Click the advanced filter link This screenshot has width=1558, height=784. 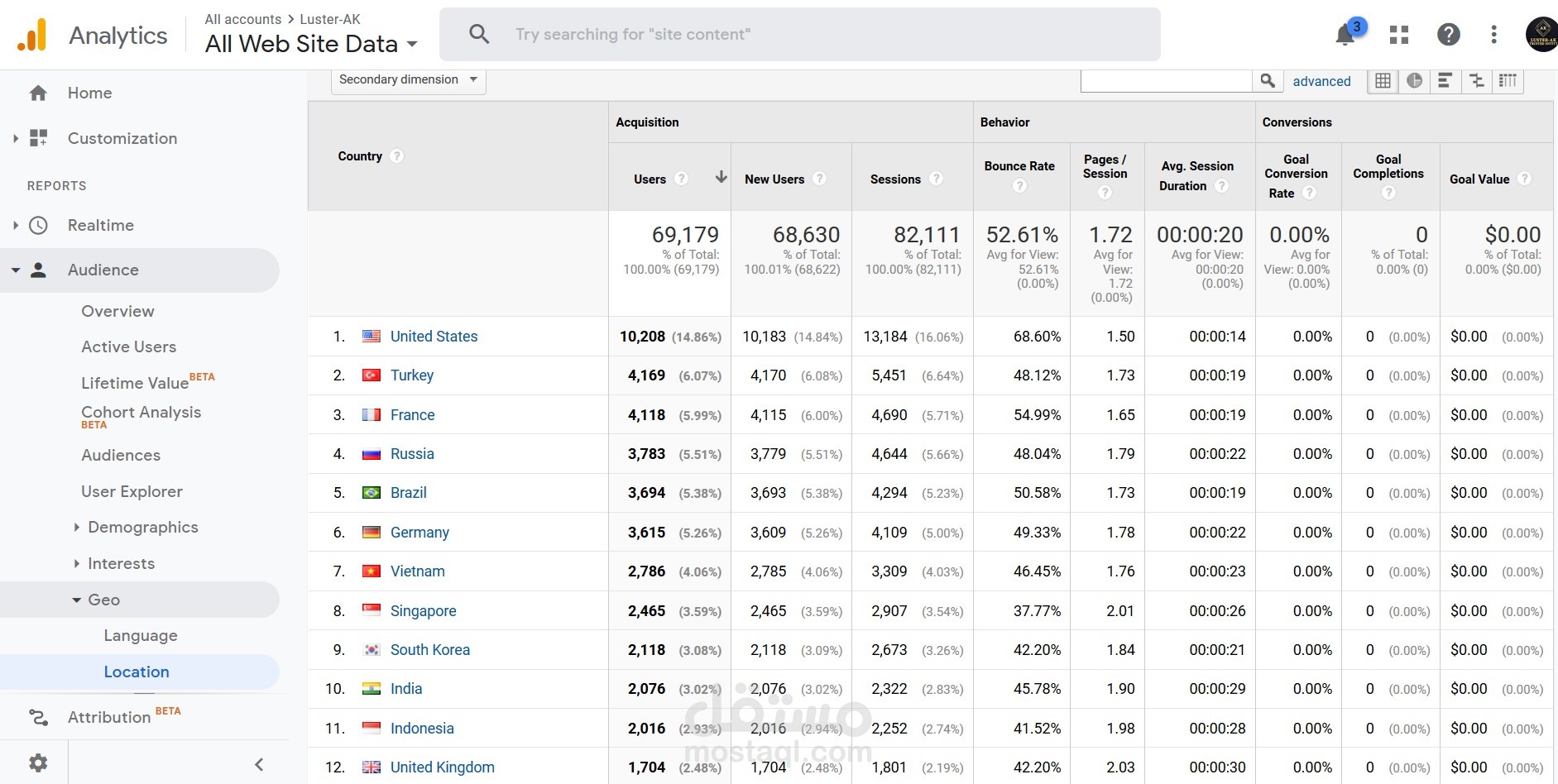[1321, 81]
